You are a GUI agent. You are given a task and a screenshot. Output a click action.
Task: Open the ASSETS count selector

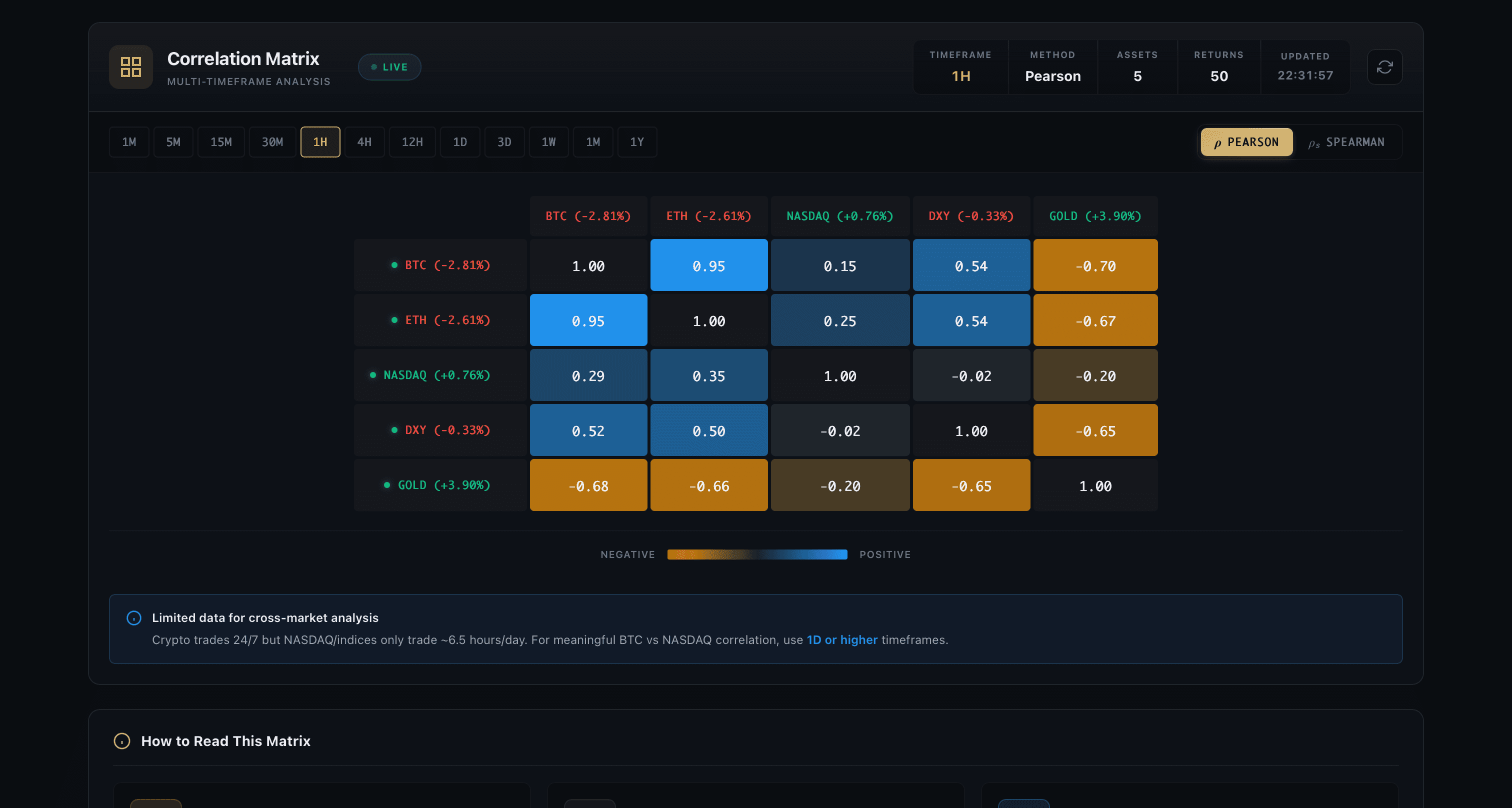[x=1137, y=67]
